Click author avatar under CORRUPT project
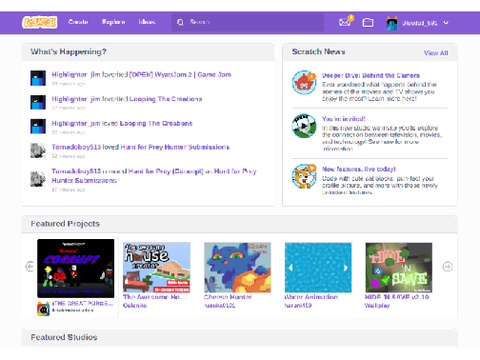The width and height of the screenshot is (480, 360). point(43,309)
